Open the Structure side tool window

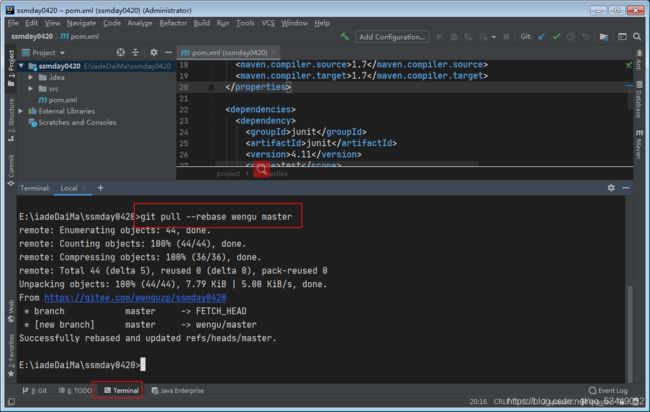tap(11, 120)
